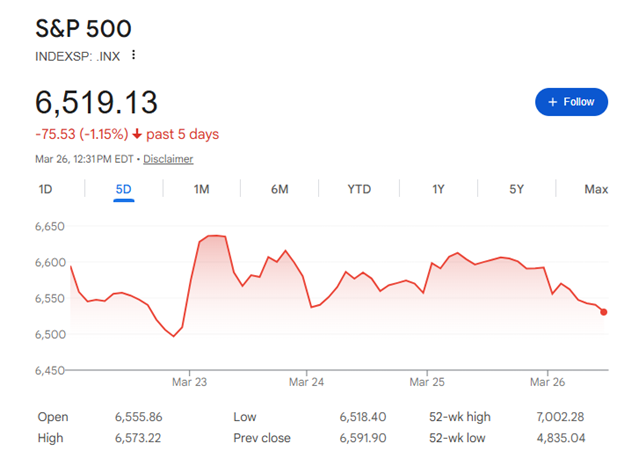Click the Mar 23 date label on chart
Viewport: 624px width, 458px height.
pyautogui.click(x=189, y=382)
